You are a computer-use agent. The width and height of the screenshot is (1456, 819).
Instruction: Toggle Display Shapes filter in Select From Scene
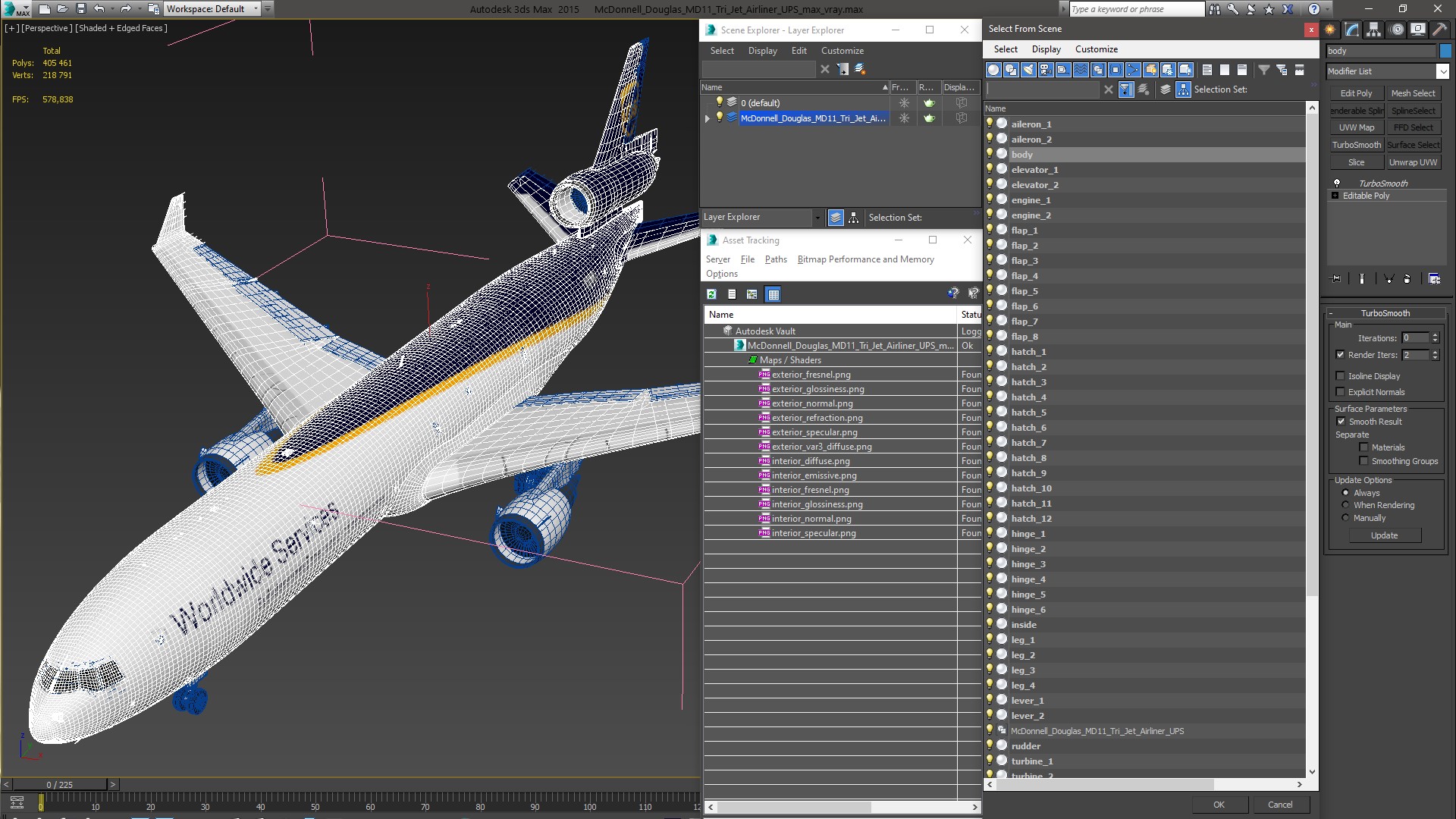point(1011,70)
